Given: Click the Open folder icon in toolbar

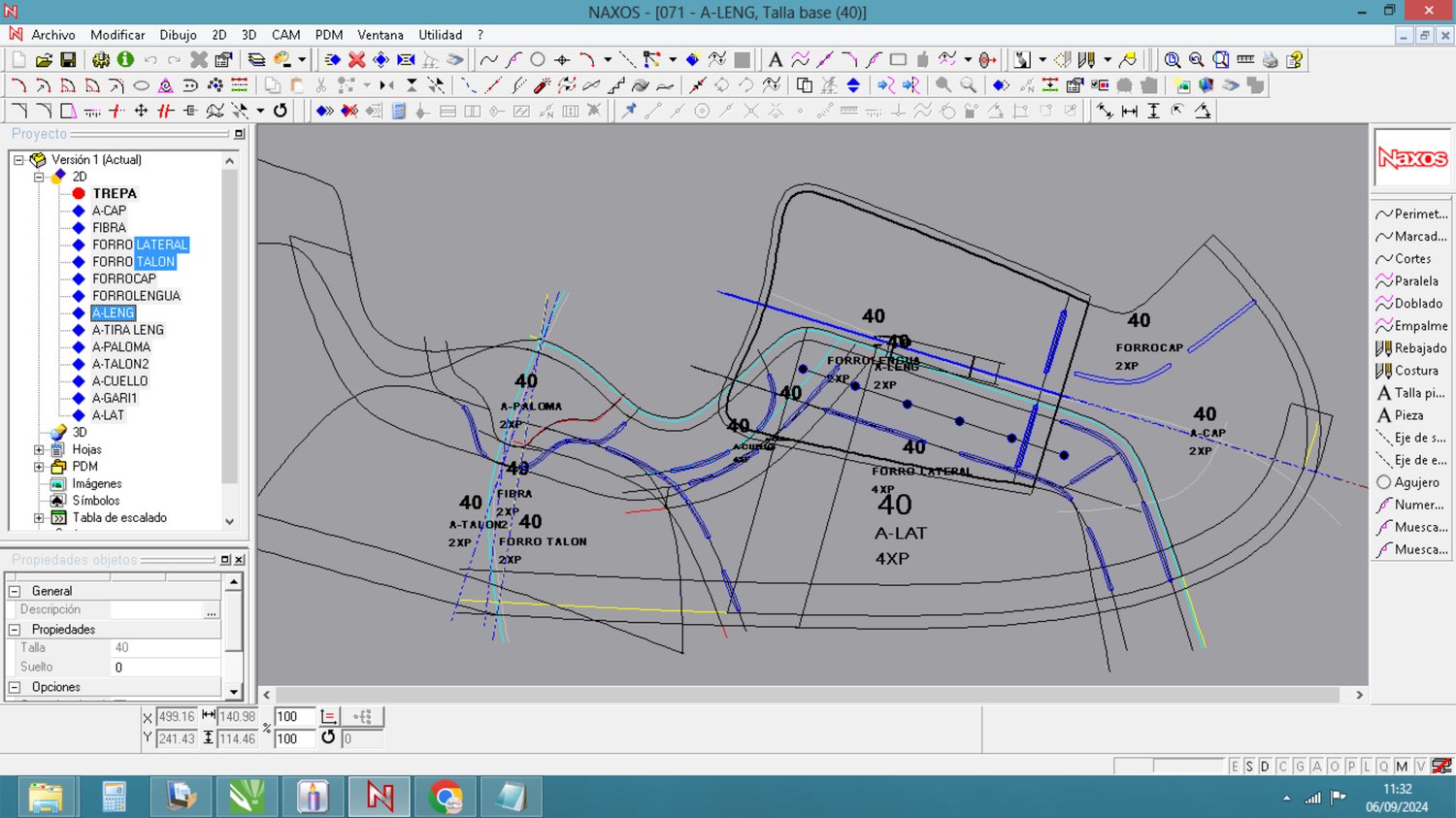Looking at the screenshot, I should point(44,60).
